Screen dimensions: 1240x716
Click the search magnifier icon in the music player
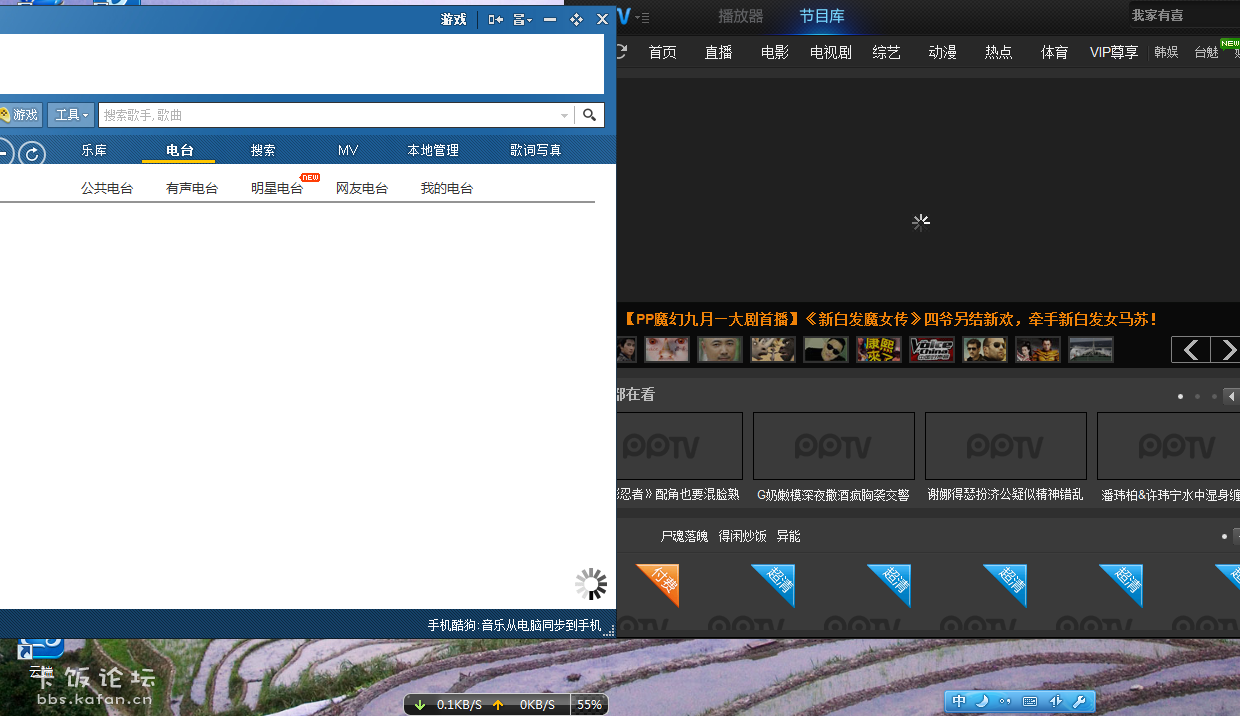click(590, 115)
